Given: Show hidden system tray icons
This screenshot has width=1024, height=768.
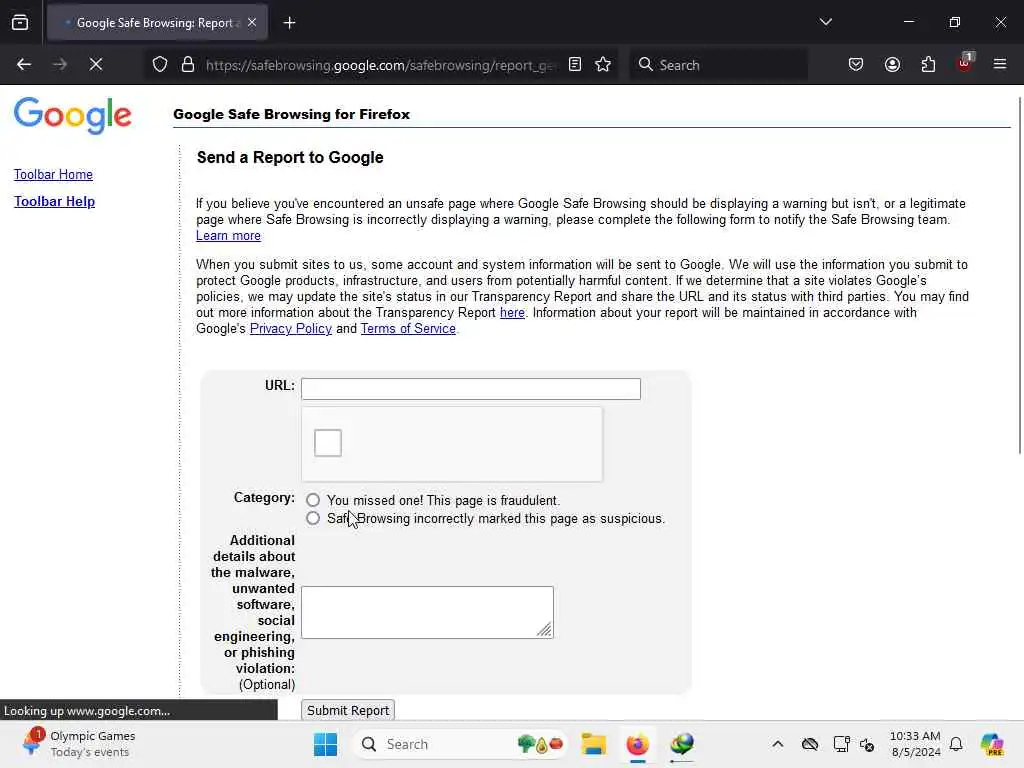Looking at the screenshot, I should pos(777,744).
